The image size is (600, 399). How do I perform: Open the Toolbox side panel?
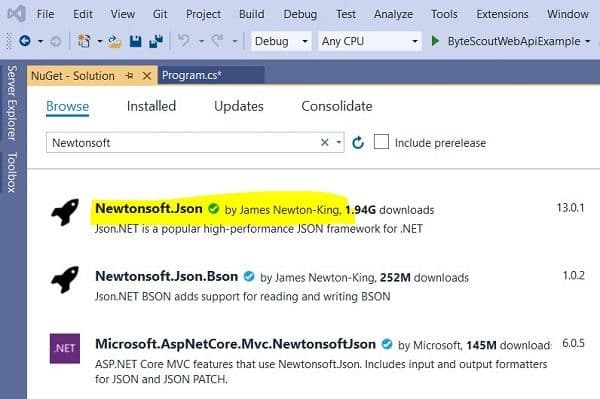point(12,172)
